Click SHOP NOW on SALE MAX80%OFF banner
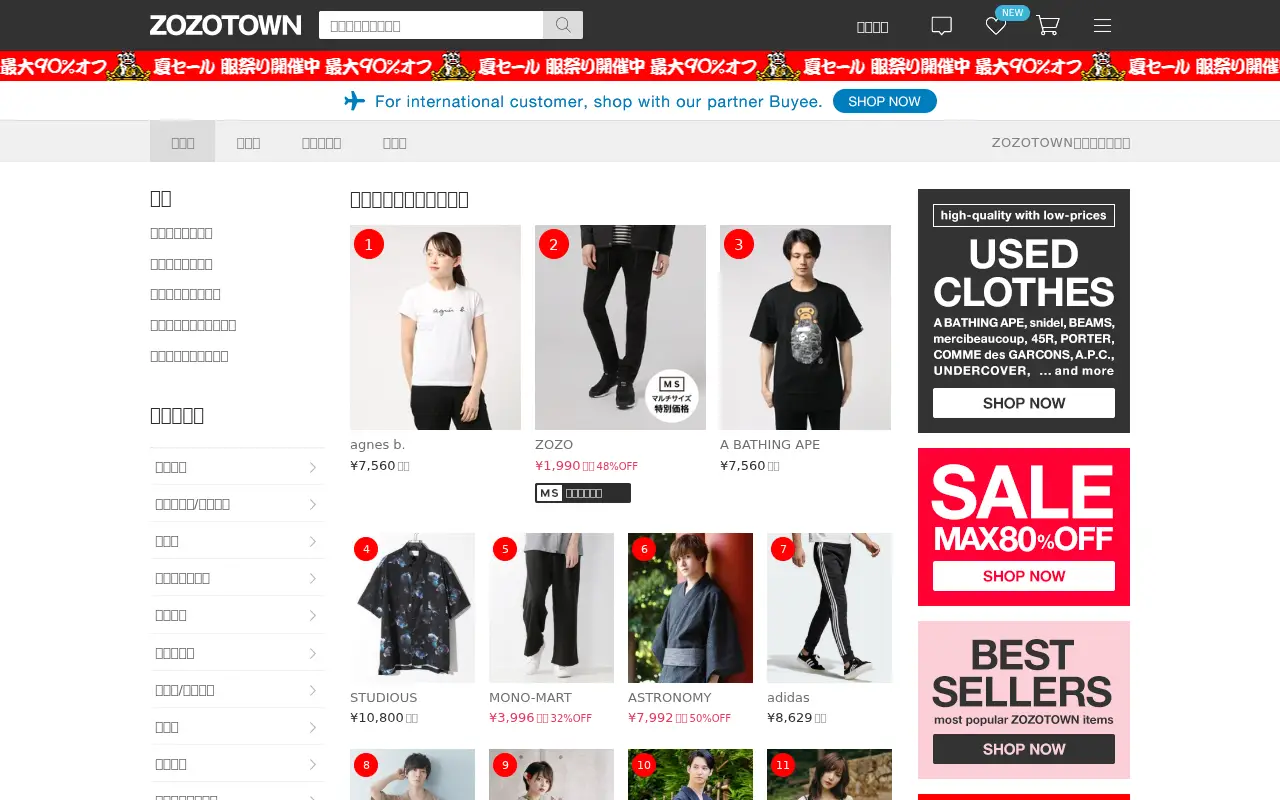This screenshot has height=800, width=1280. (1024, 576)
